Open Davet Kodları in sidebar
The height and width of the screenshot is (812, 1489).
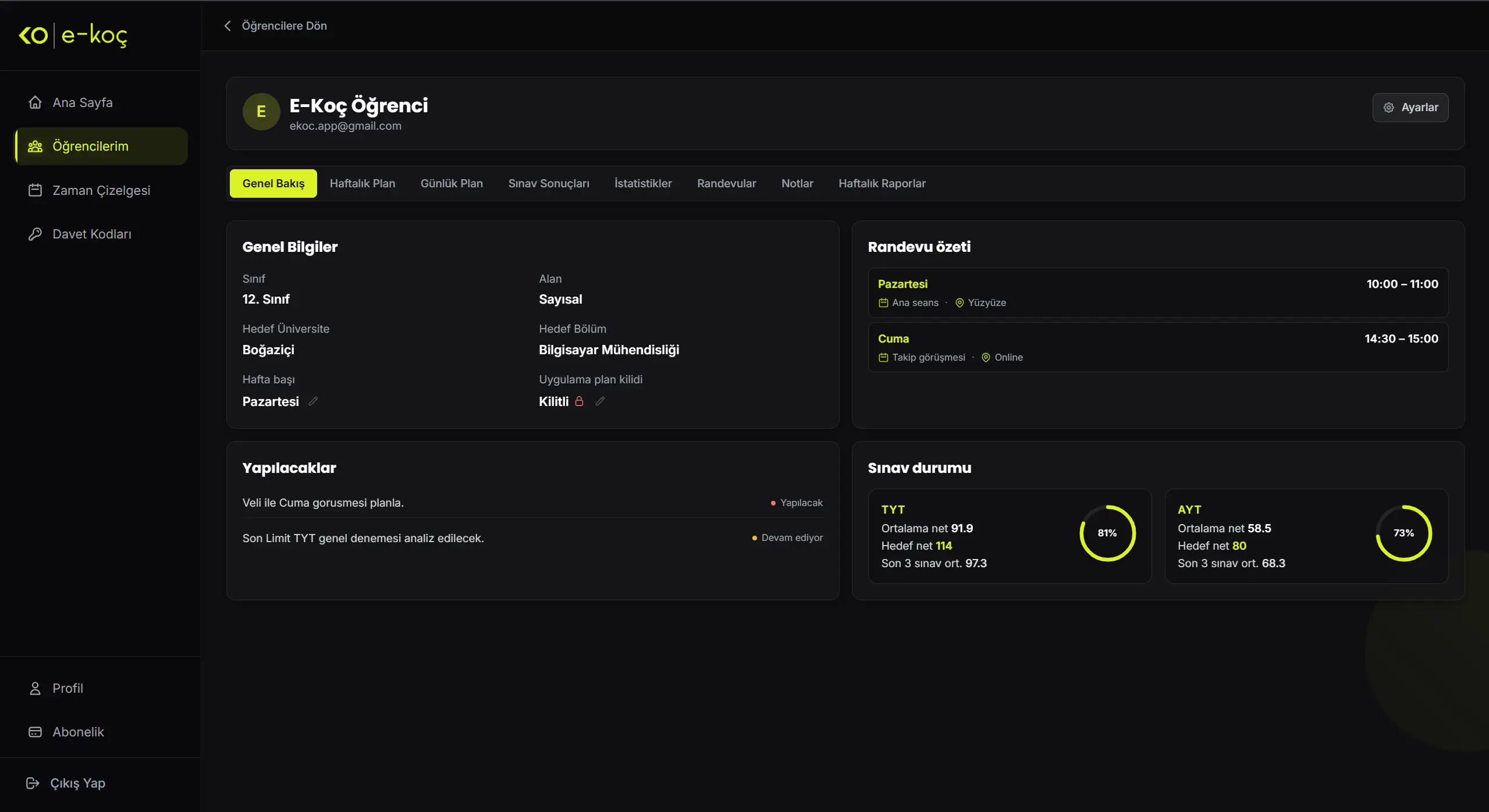click(x=101, y=234)
